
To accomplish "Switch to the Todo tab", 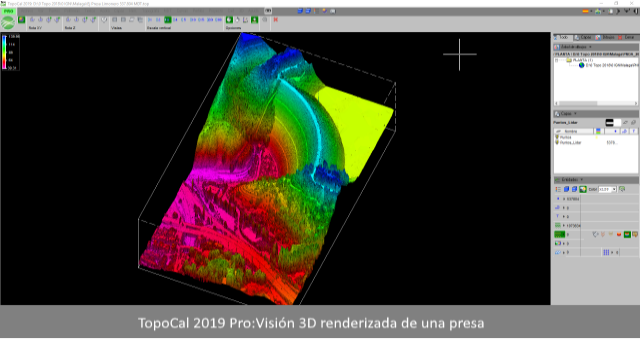I will (562, 38).
